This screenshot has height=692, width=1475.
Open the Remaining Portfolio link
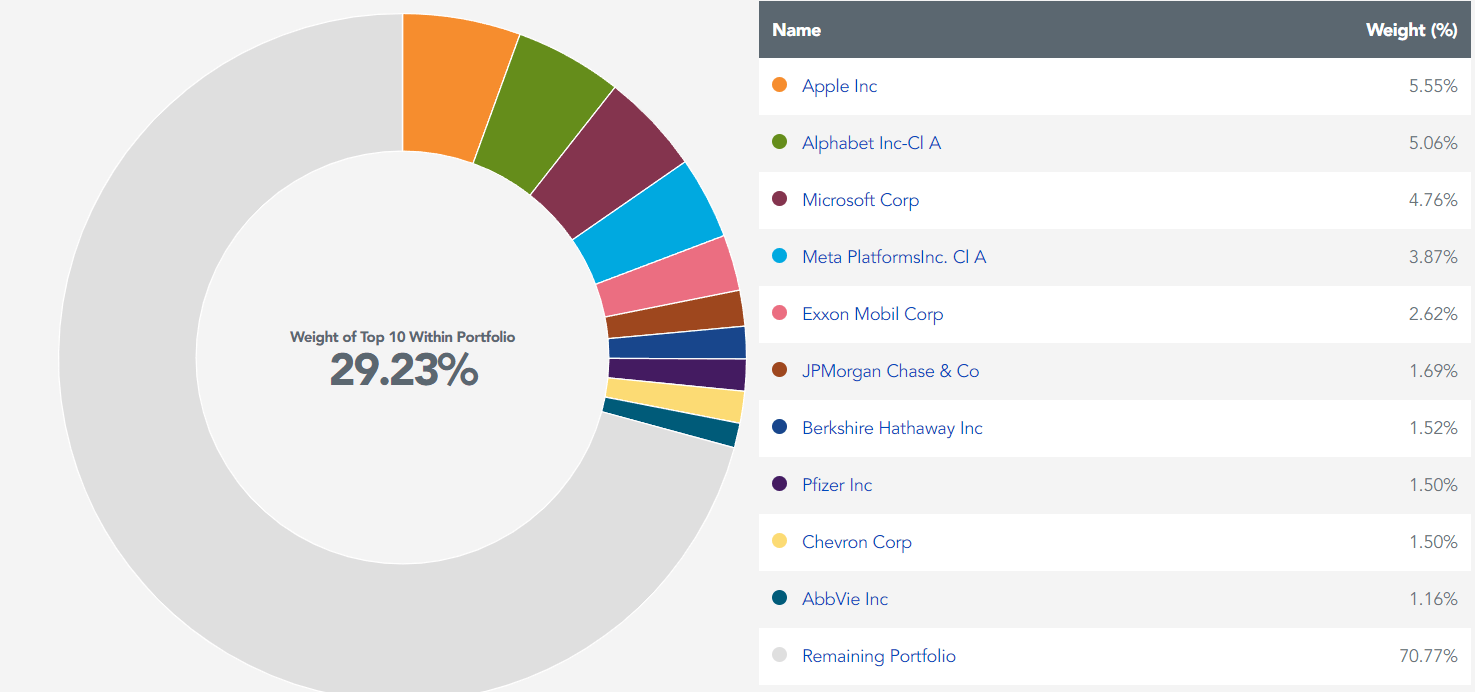coord(878,656)
